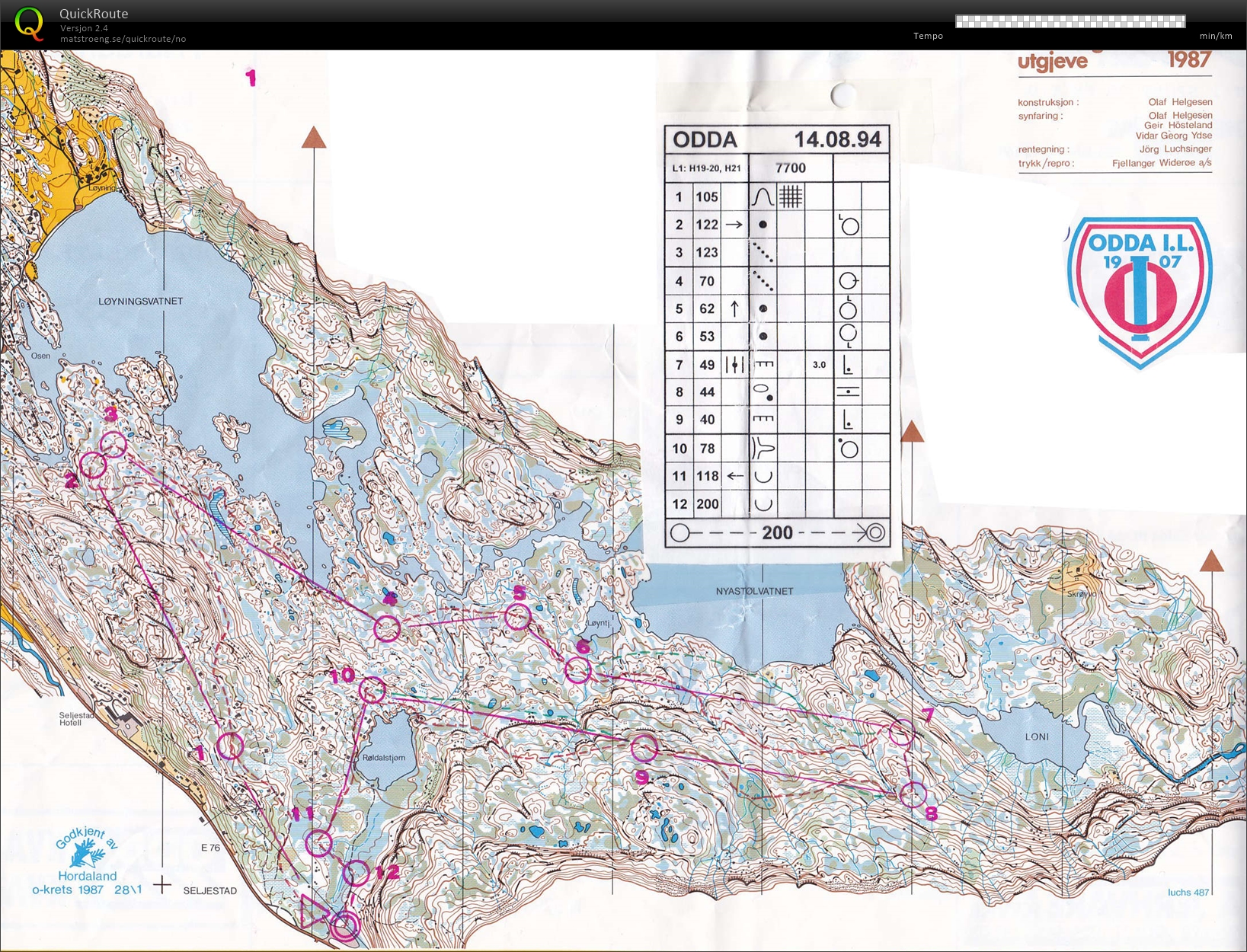Click the Godkjent av Hordaland o-krets stamp
This screenshot has height=952, width=1247.
click(x=87, y=862)
